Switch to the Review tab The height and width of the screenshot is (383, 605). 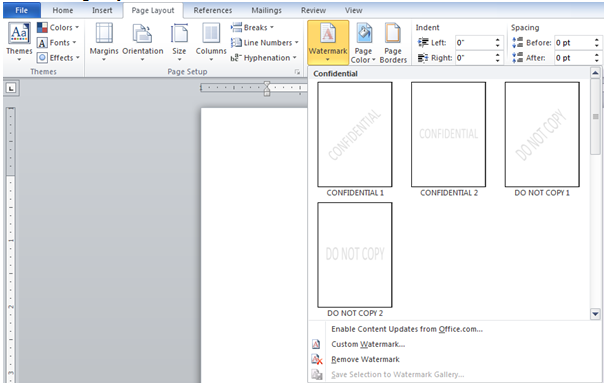click(x=313, y=10)
